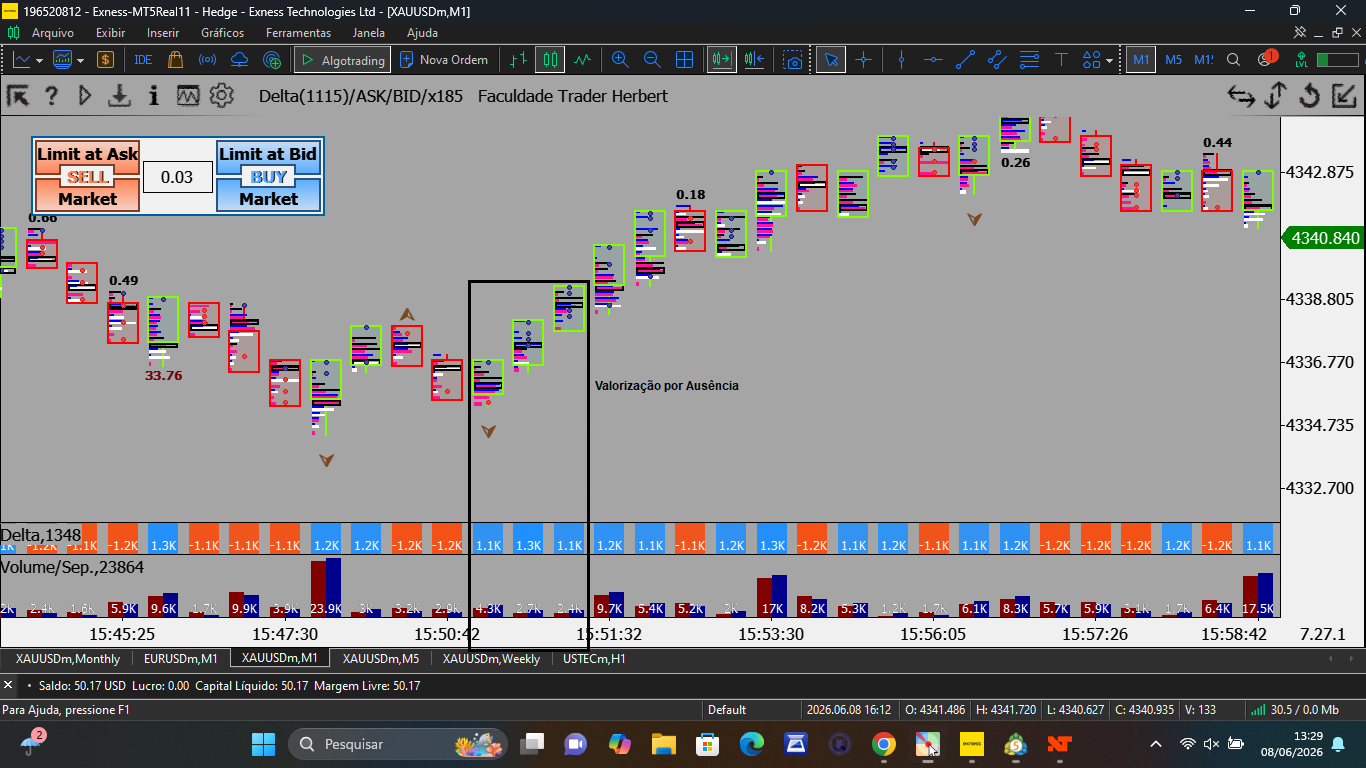Switch to the EURUSDm,M1 chart tab

[x=180, y=658]
